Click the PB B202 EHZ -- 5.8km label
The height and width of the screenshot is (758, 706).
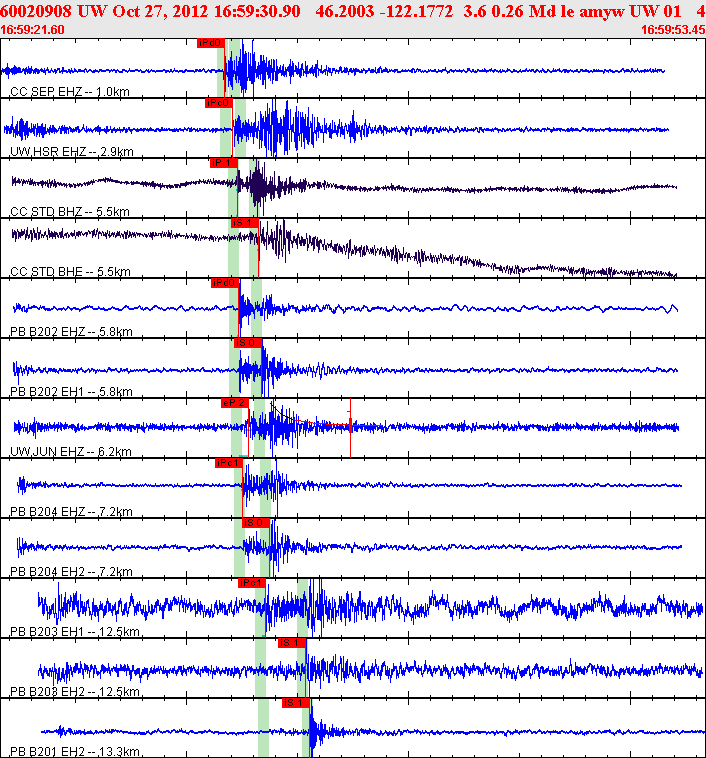point(71,331)
